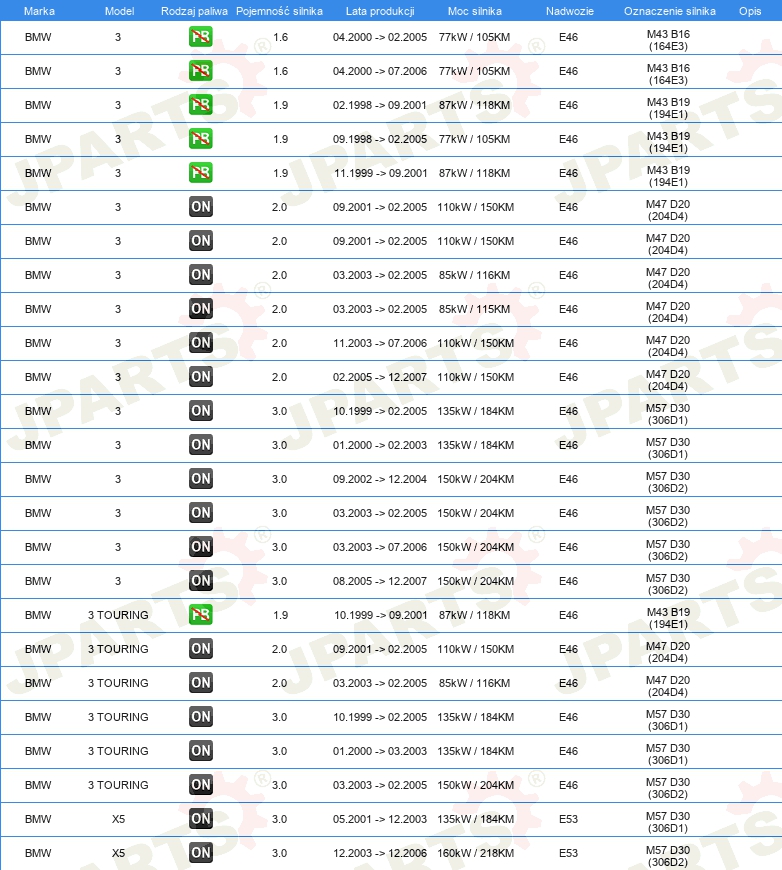This screenshot has height=870, width=782.
Task: Click the date range 09.1998 -> 02.2005
Action: 380,139
